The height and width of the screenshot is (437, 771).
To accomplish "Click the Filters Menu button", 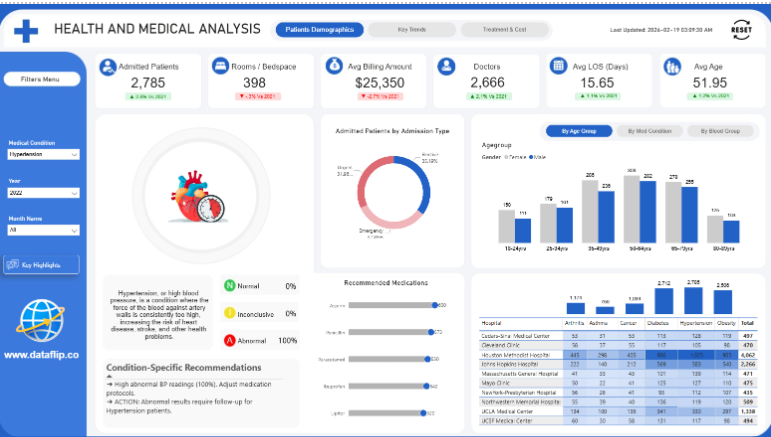I will click(x=40, y=78).
